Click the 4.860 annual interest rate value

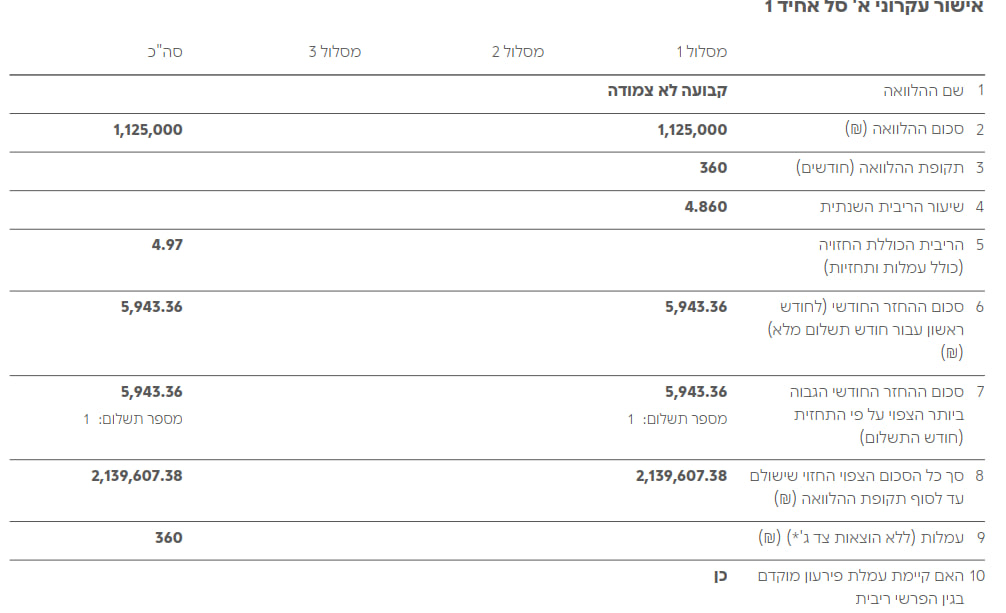pyautogui.click(x=705, y=207)
